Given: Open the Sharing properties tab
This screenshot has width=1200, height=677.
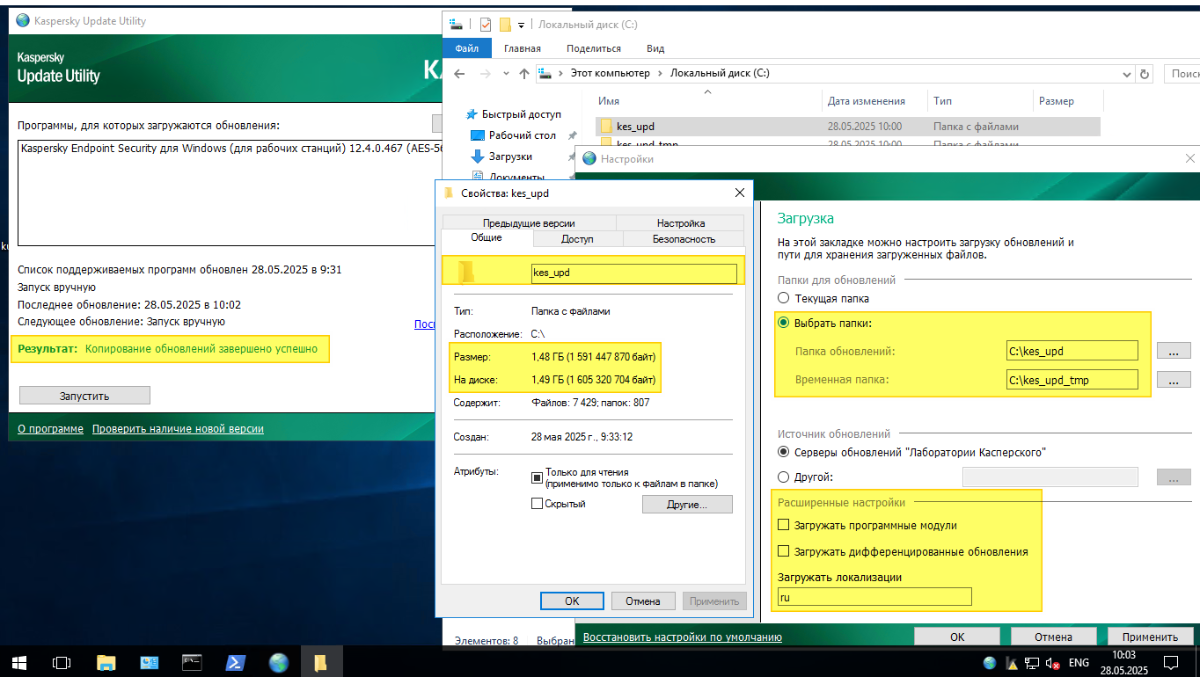Looking at the screenshot, I should [577, 239].
